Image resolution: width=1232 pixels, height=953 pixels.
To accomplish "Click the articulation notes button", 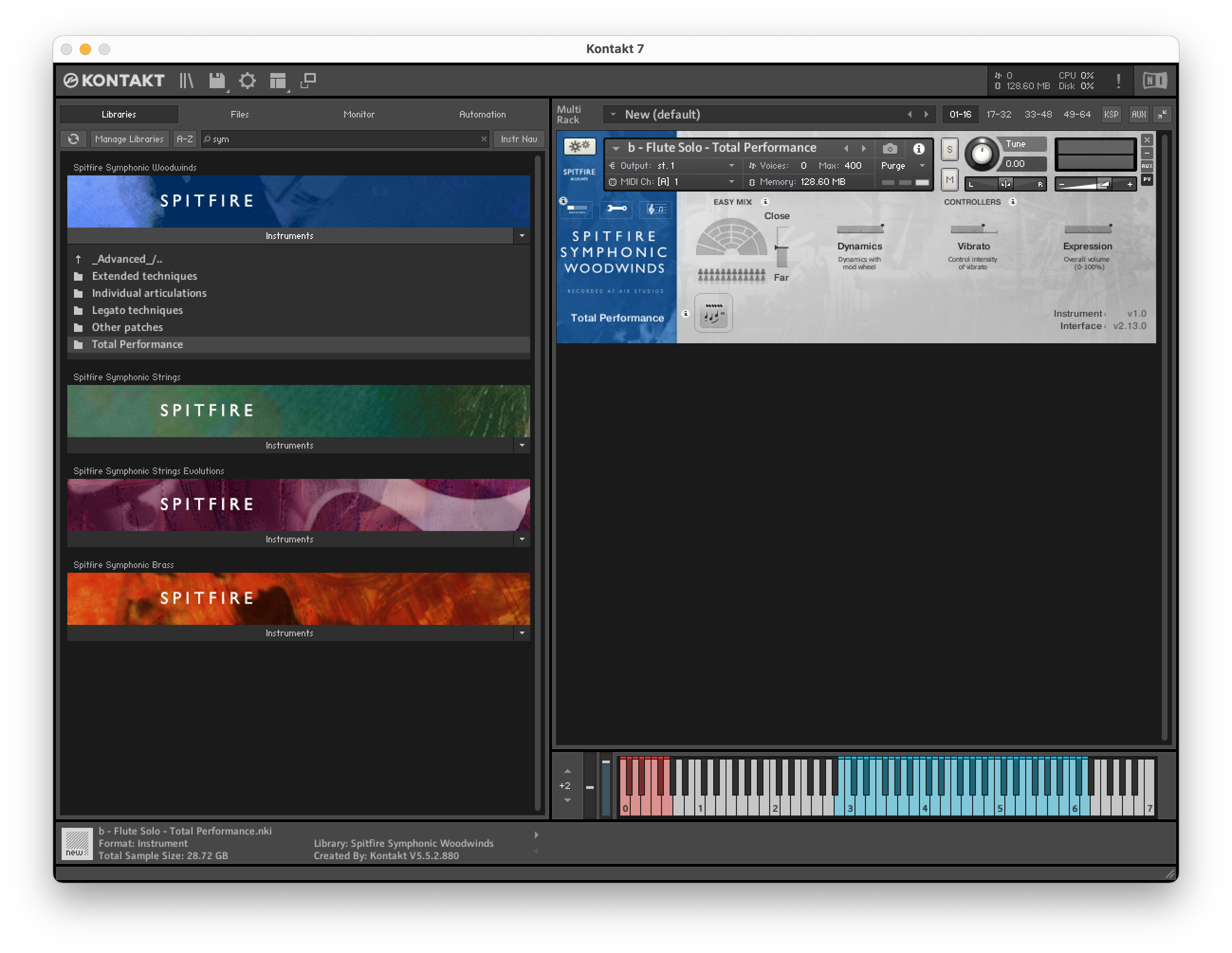I will coord(713,313).
